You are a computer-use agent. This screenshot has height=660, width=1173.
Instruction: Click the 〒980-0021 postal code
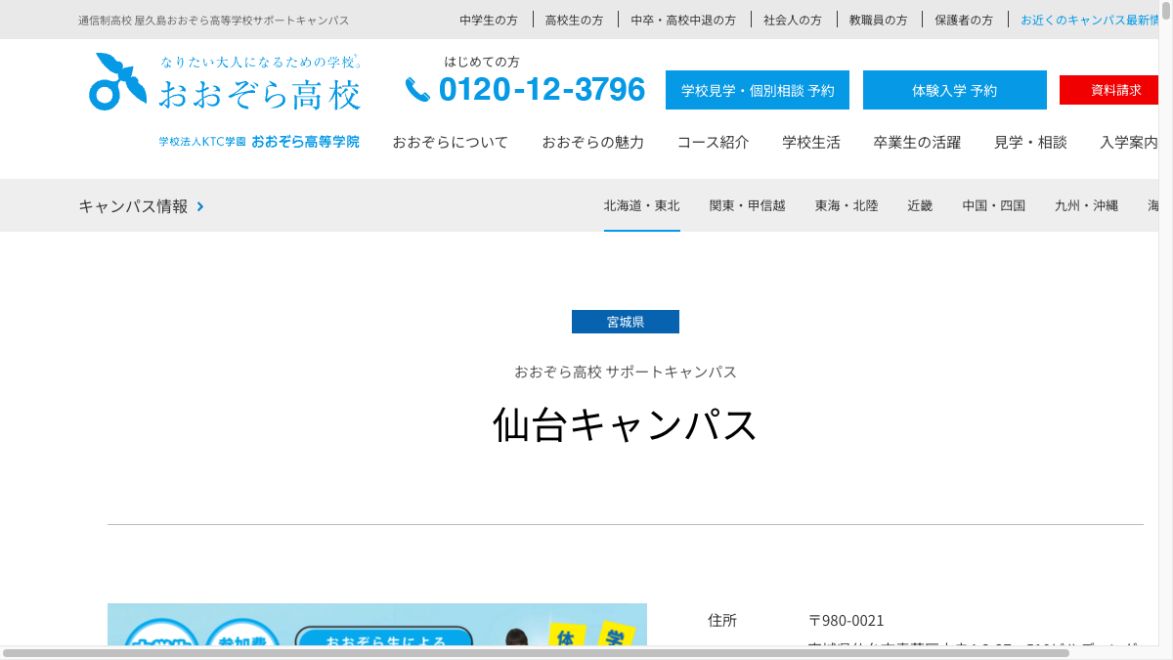coord(846,620)
